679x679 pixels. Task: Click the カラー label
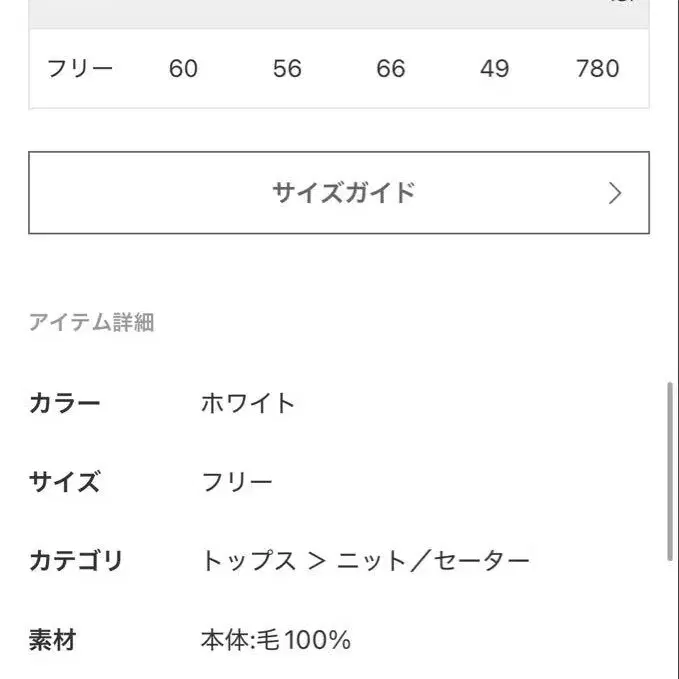pos(65,404)
